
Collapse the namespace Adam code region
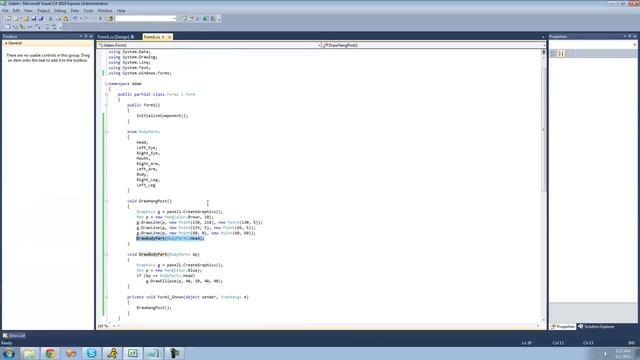[x=106, y=84]
